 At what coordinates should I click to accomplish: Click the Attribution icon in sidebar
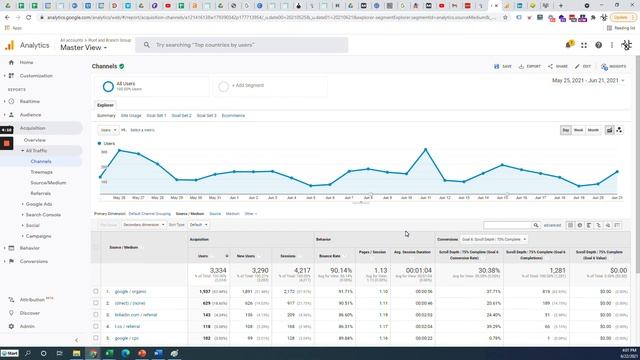(11, 300)
